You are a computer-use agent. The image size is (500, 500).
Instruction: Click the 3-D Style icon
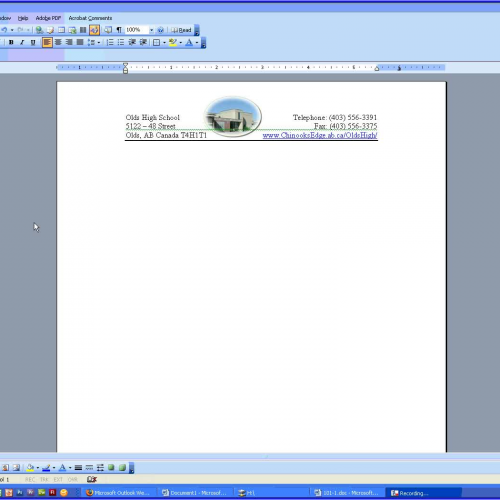click(x=122, y=468)
